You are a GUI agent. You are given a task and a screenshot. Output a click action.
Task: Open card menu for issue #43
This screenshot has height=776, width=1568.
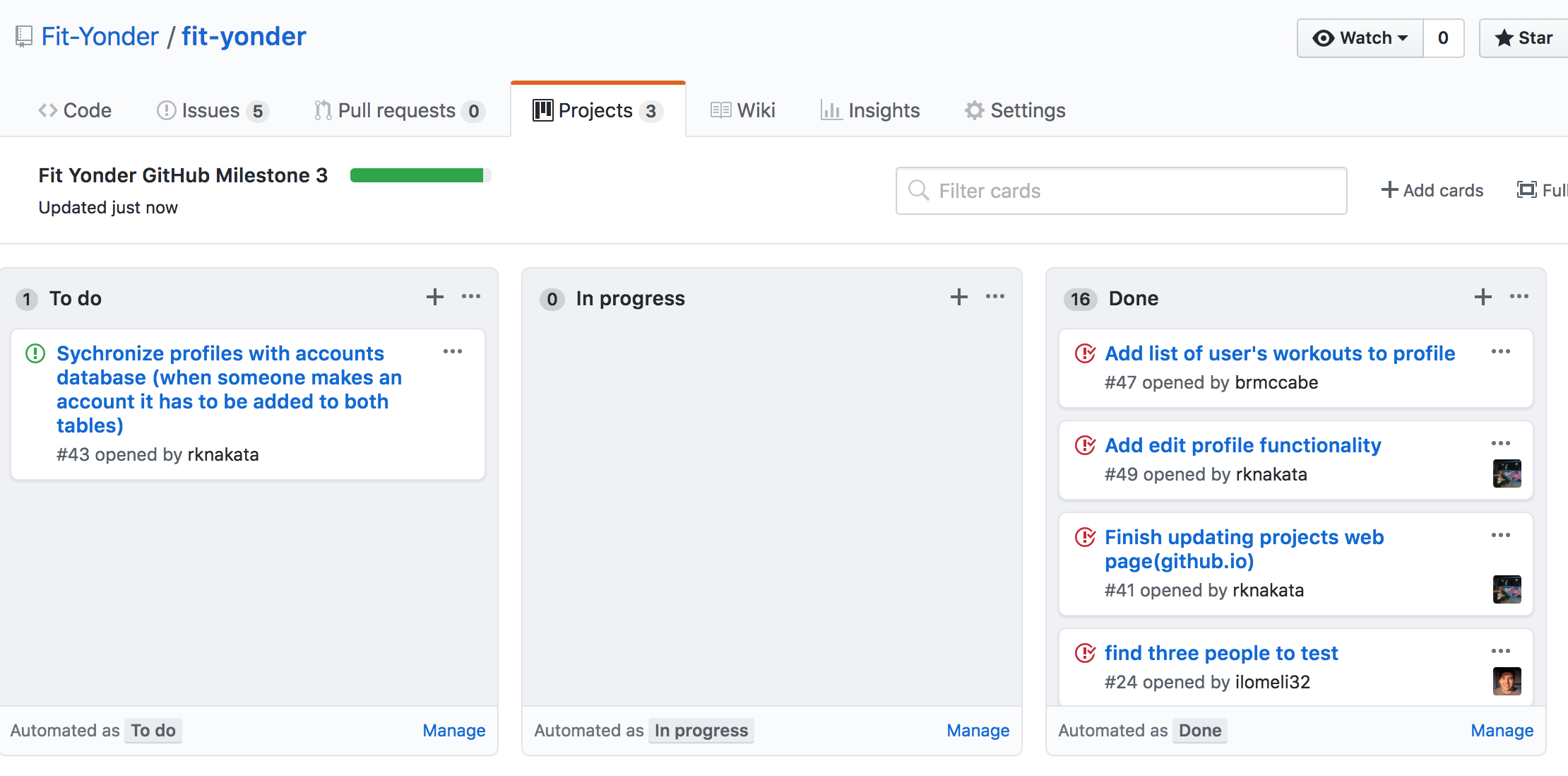pyautogui.click(x=453, y=351)
